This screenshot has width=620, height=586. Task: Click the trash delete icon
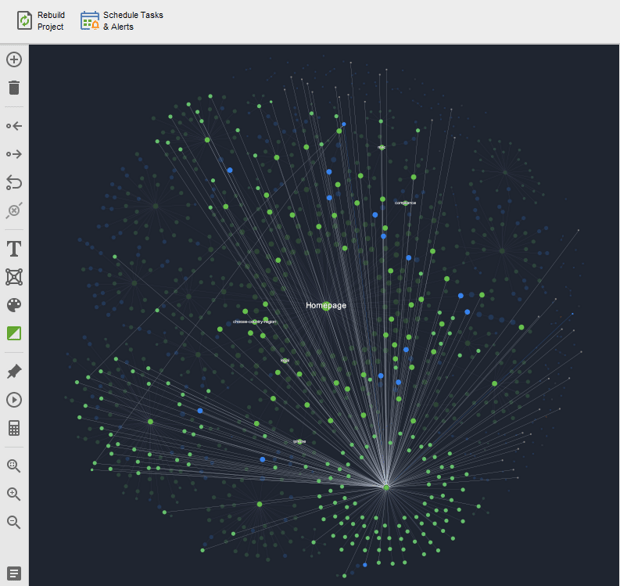click(x=14, y=88)
